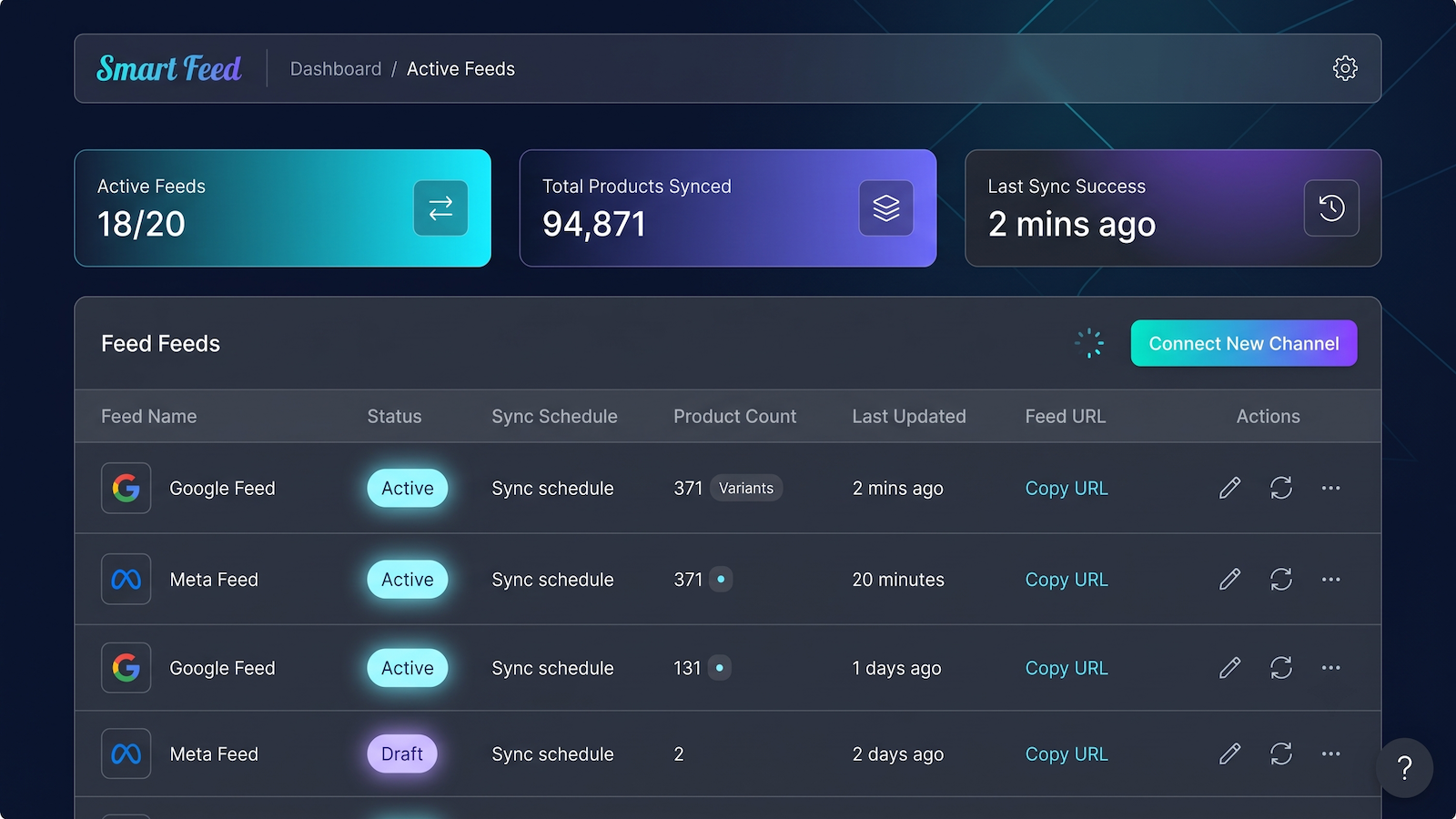Select the '2 mins ago' table cell
Image resolution: width=1456 pixels, height=819 pixels.
tap(897, 489)
